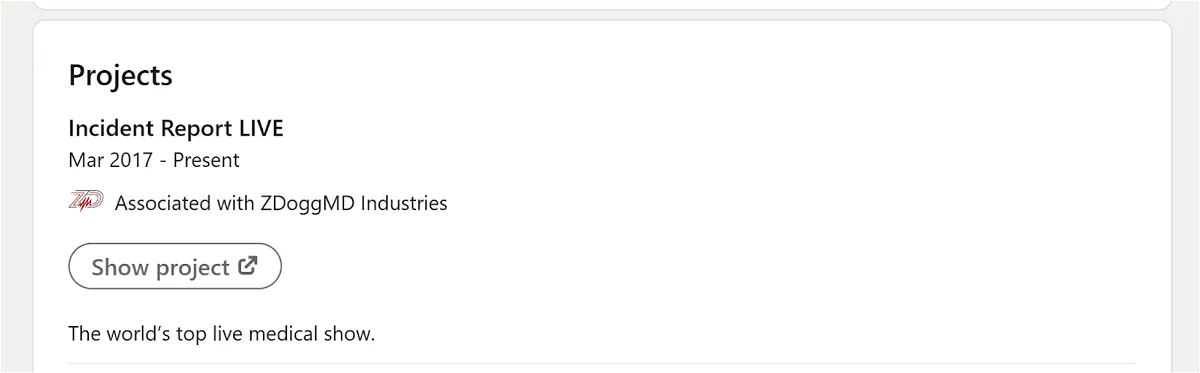
Task: Click the word Industries after ZDoggMD
Action: [404, 204]
